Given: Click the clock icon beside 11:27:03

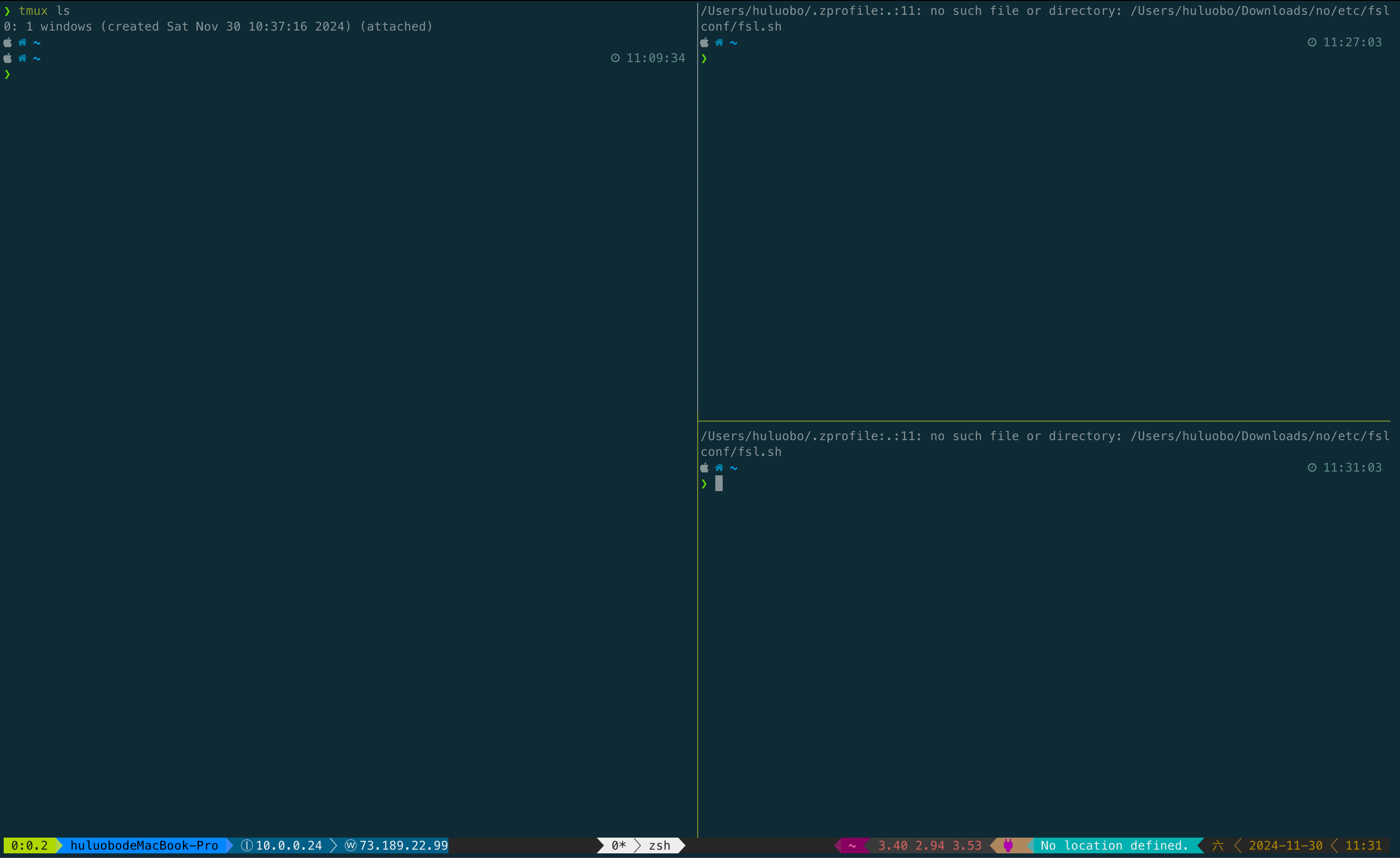Looking at the screenshot, I should pyautogui.click(x=1312, y=42).
